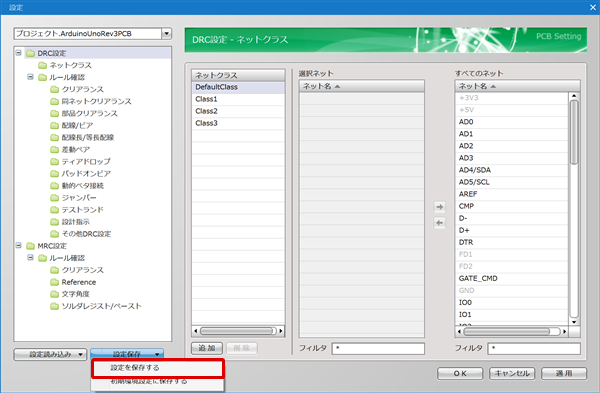The height and width of the screenshot is (393, 600).
Task: Select CMP net
Action: pyautogui.click(x=512, y=206)
